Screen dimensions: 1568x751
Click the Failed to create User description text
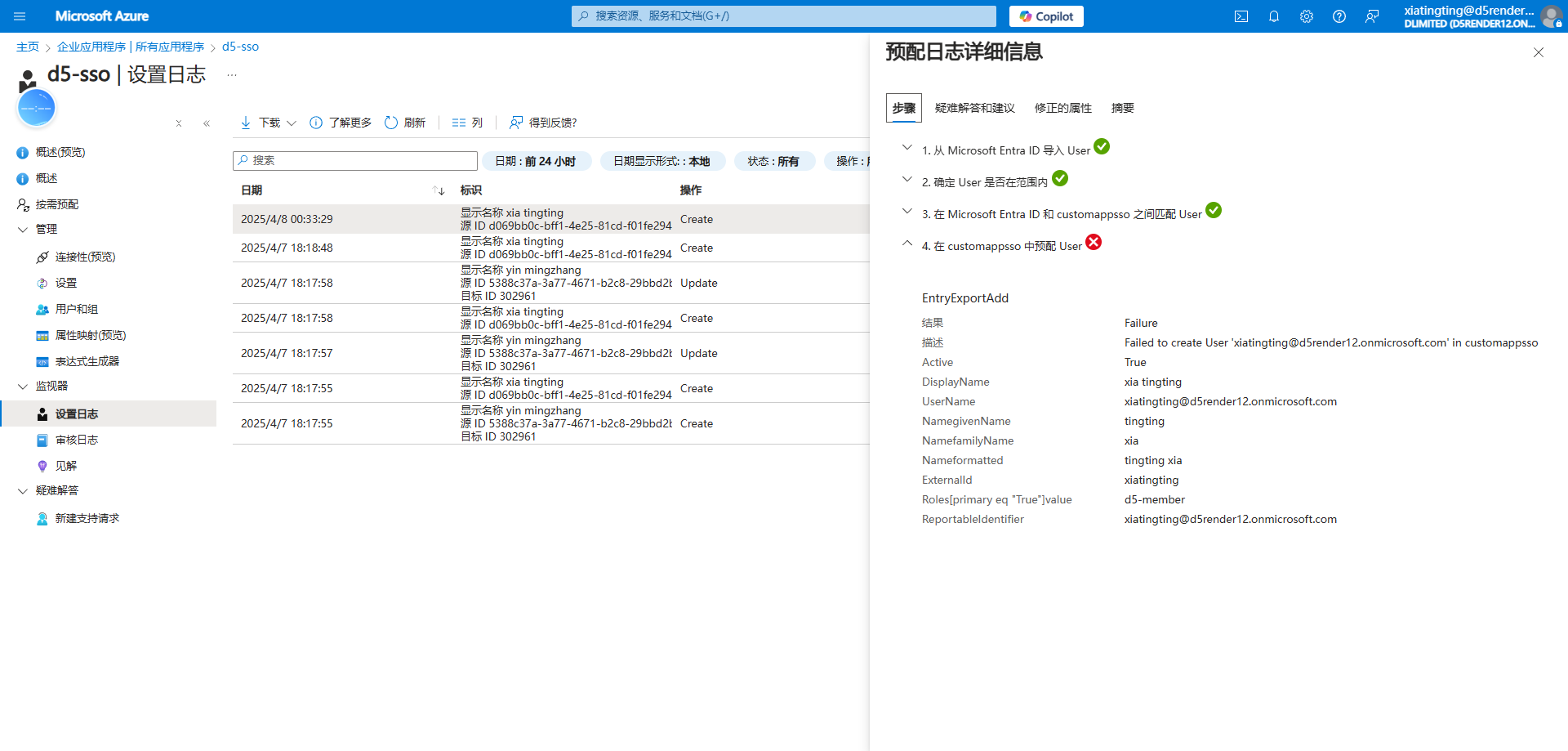point(1331,343)
